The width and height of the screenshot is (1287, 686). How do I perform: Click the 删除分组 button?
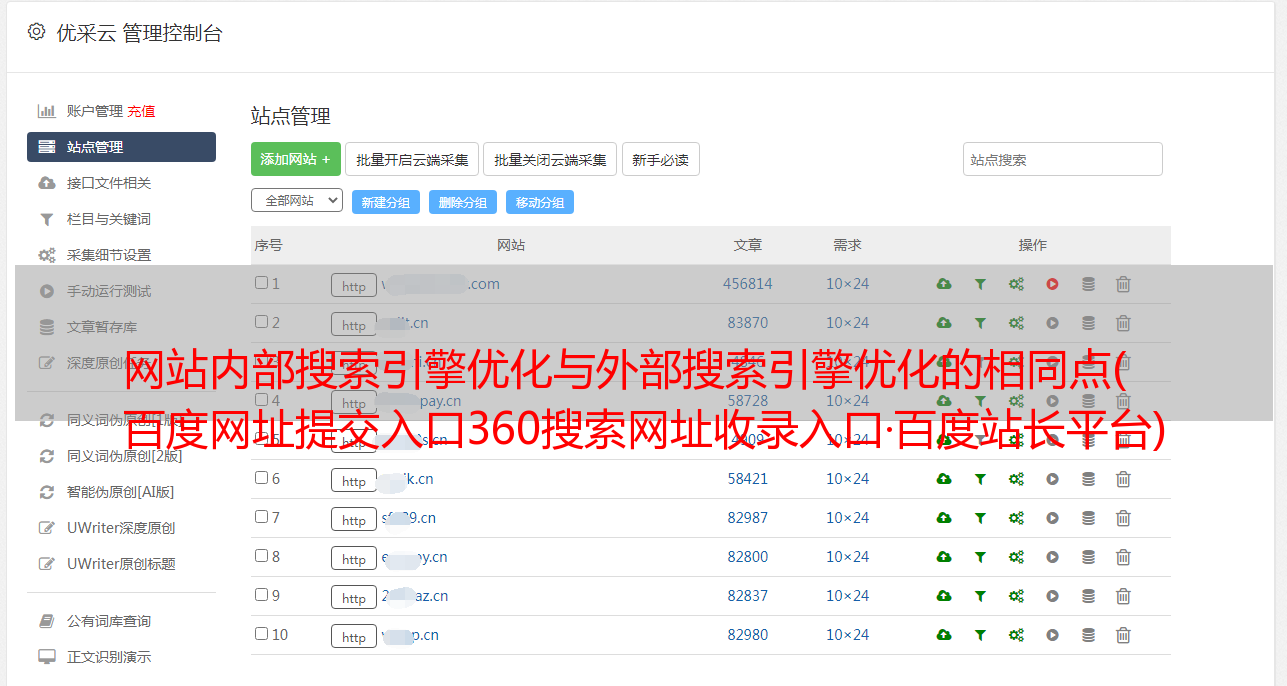click(x=463, y=202)
